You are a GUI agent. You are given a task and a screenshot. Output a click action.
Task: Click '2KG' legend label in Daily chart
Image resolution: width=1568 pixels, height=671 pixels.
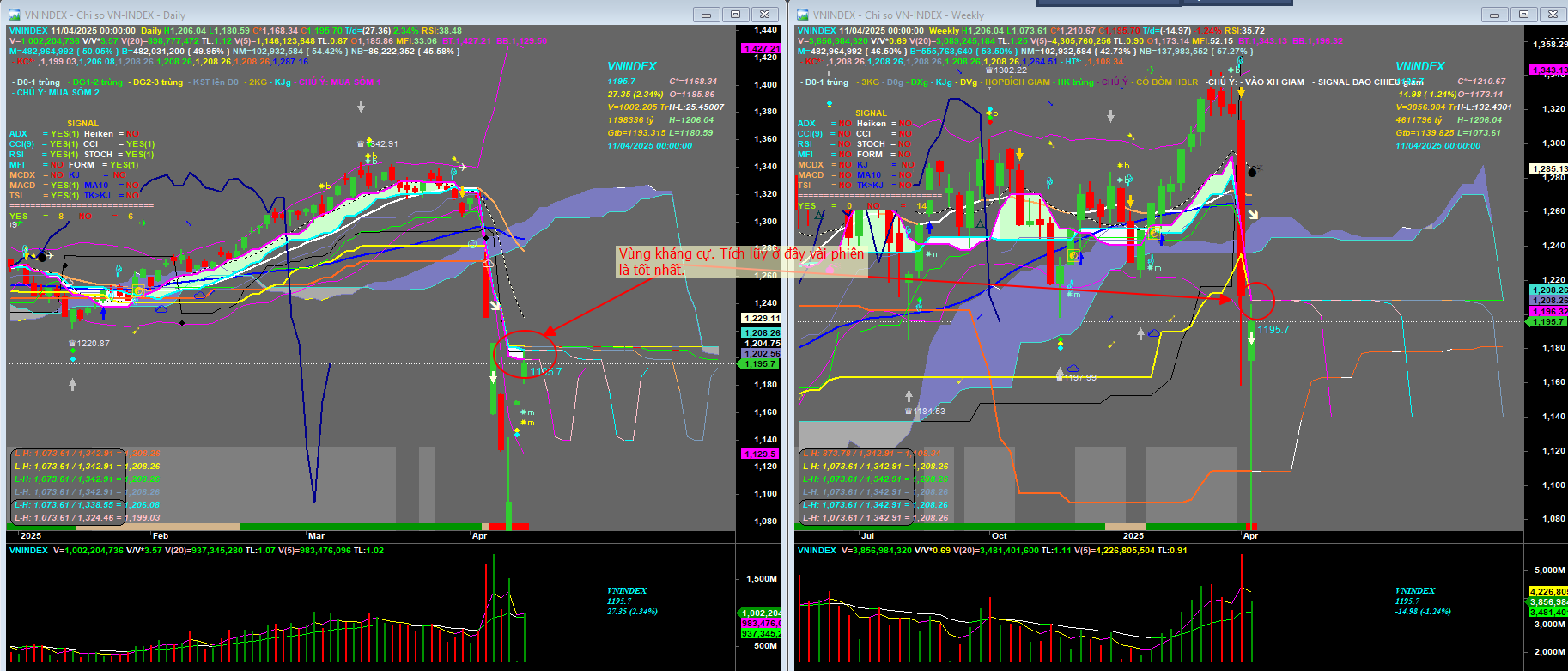(x=258, y=82)
